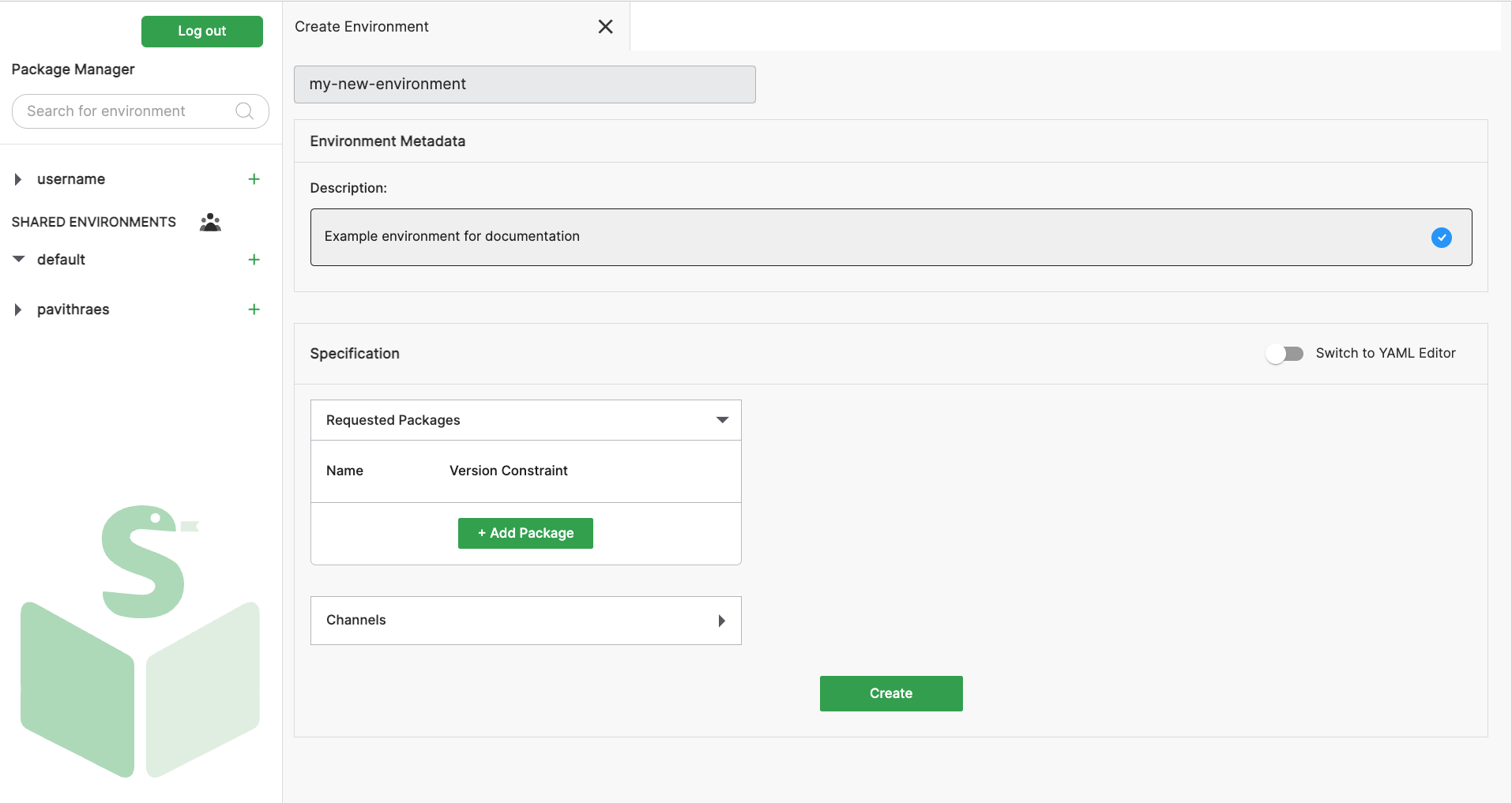1512x803 pixels.
Task: Expand the username environments list
Action: pos(18,178)
